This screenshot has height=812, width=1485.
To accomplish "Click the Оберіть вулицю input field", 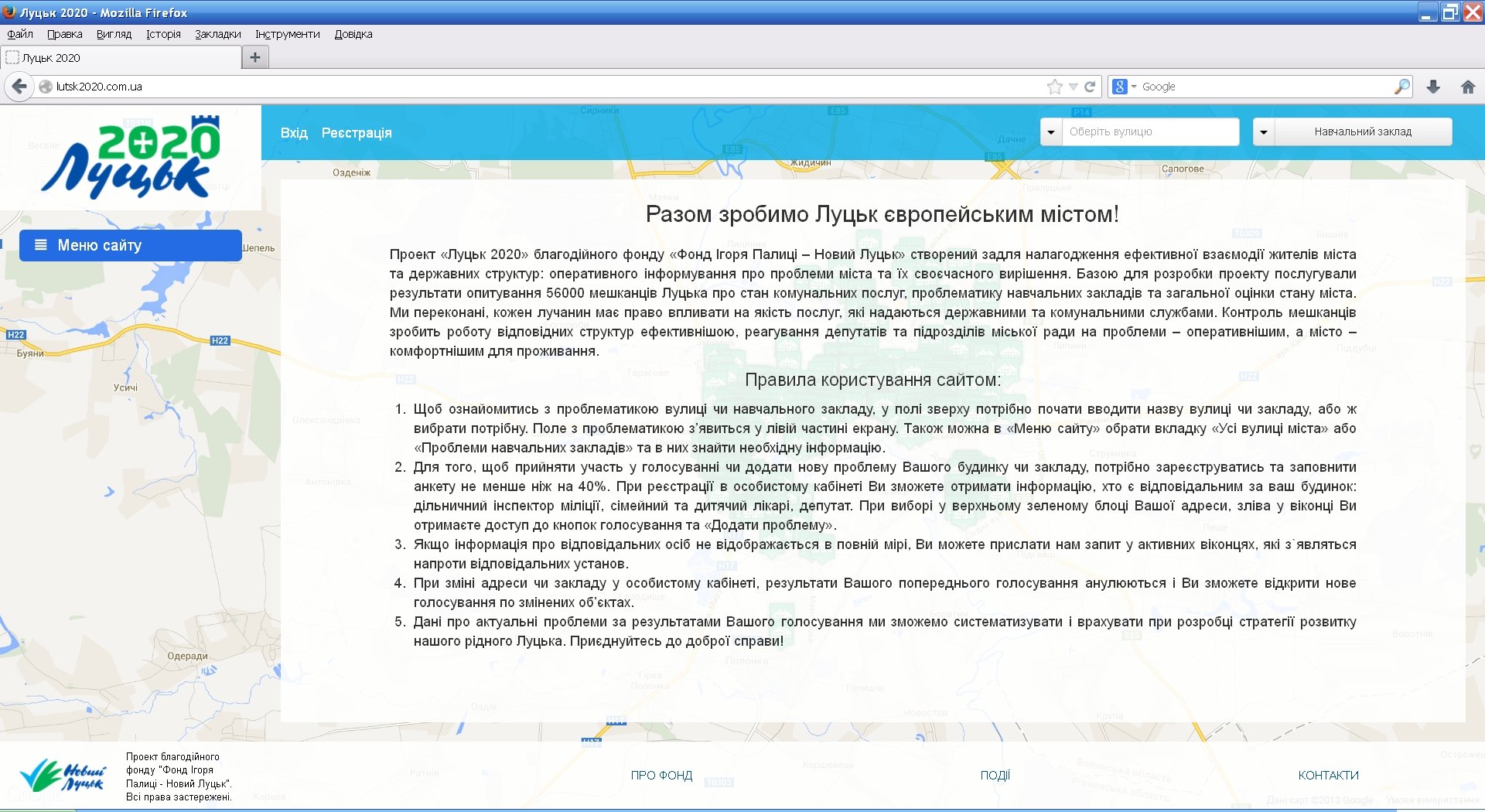I will pyautogui.click(x=1149, y=132).
